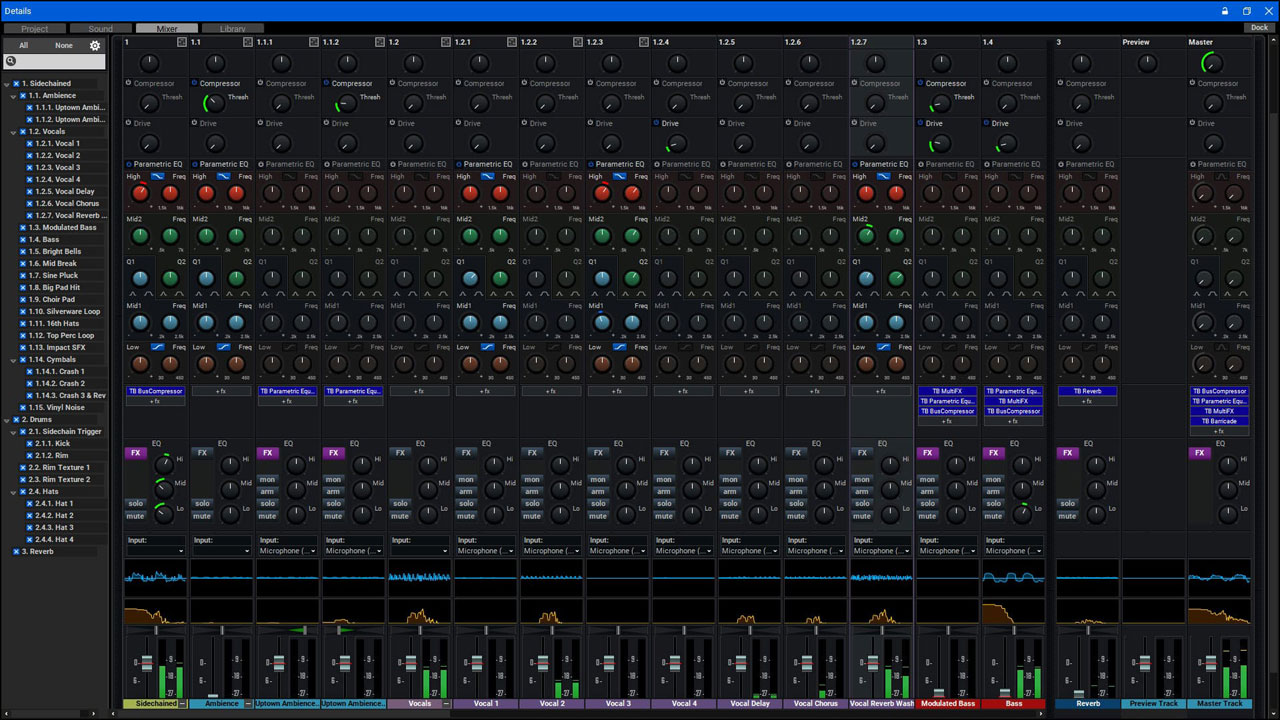Image resolution: width=1280 pixels, height=720 pixels.
Task: Click the search magnifier icon in track filter
Action: 11,62
